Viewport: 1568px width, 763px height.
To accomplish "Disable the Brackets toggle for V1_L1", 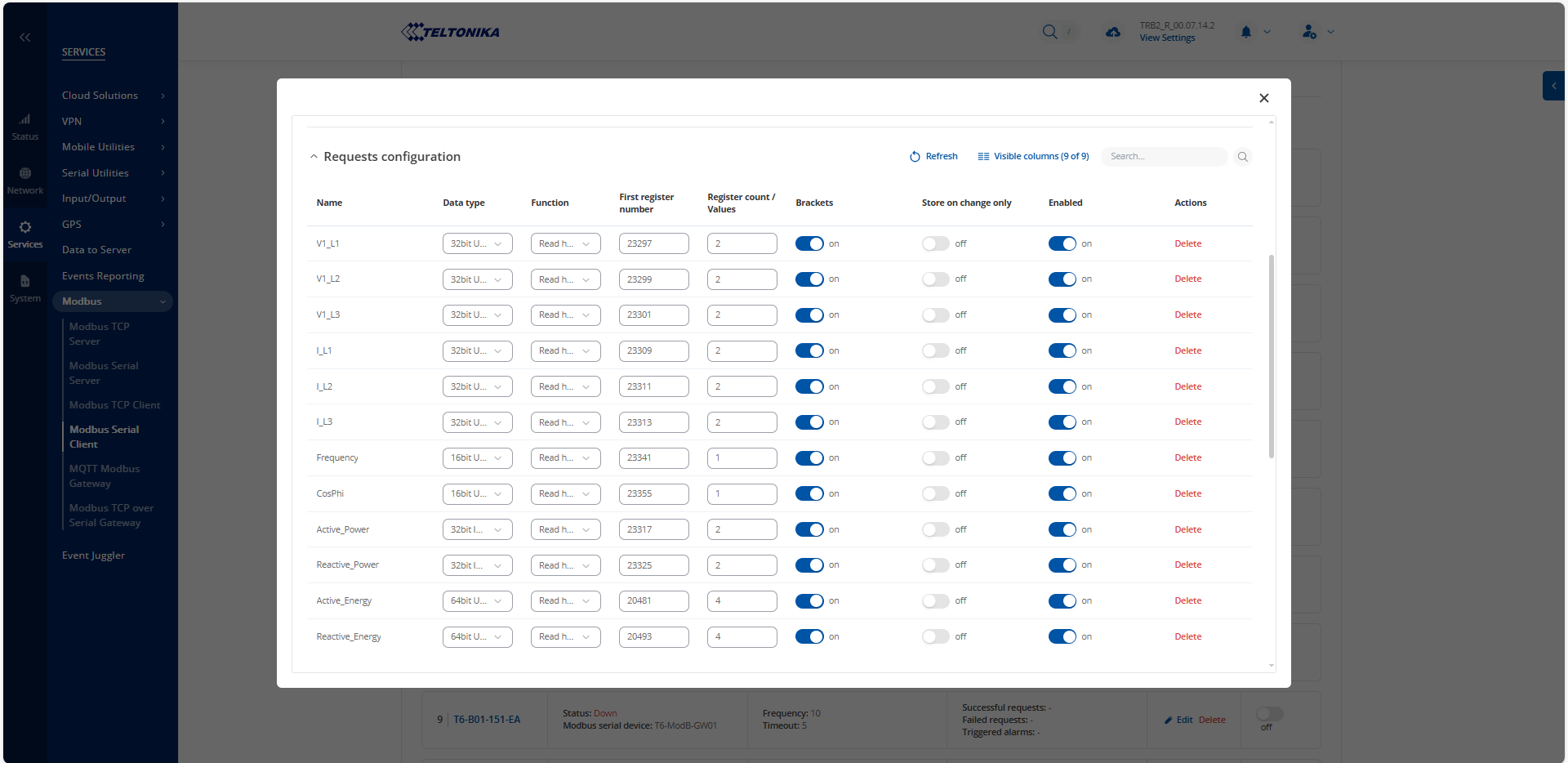I will pyautogui.click(x=809, y=243).
